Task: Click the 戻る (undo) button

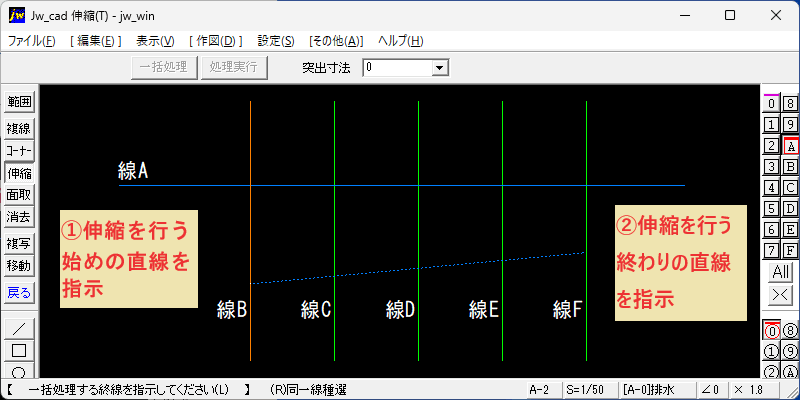Action: [x=19, y=293]
